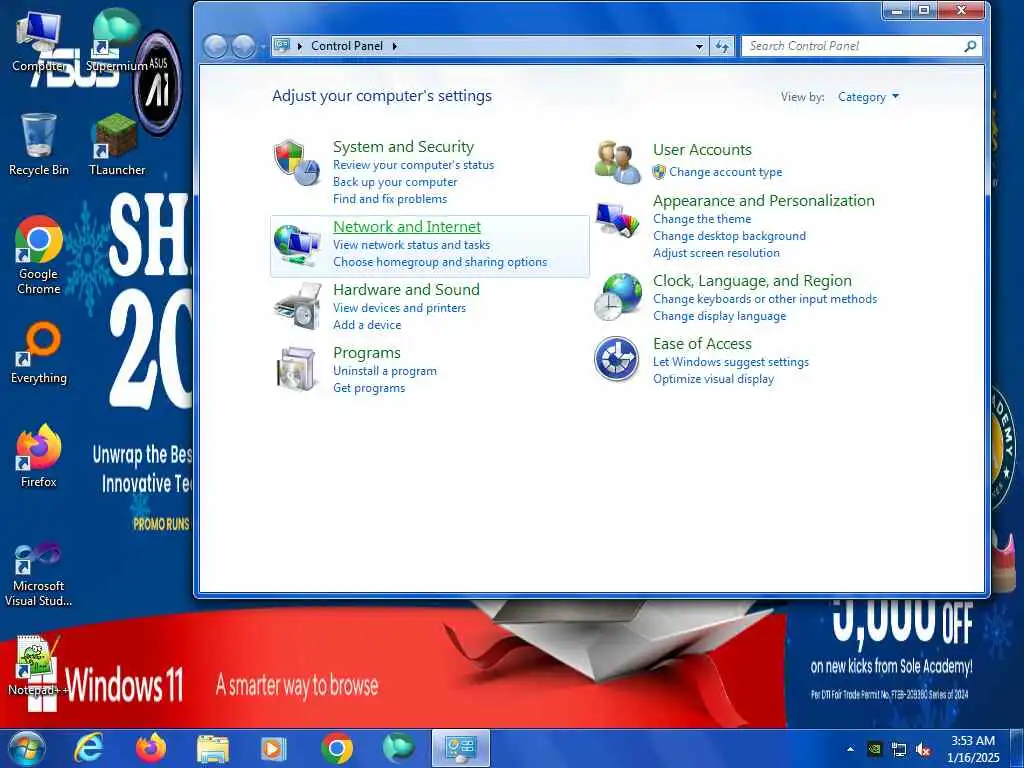Viewport: 1024px width, 768px height.
Task: Click Optimize visual display link
Action: pos(713,379)
